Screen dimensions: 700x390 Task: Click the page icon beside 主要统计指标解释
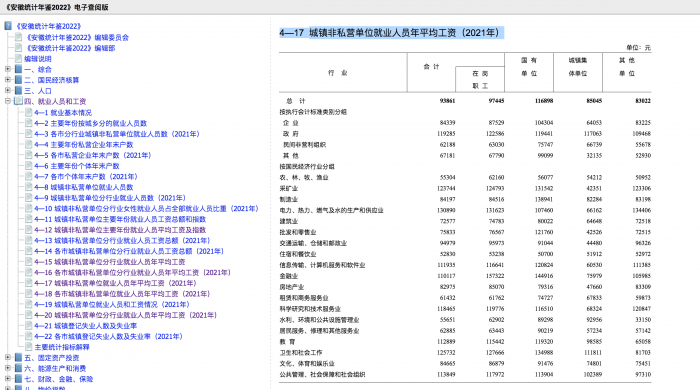point(29,347)
